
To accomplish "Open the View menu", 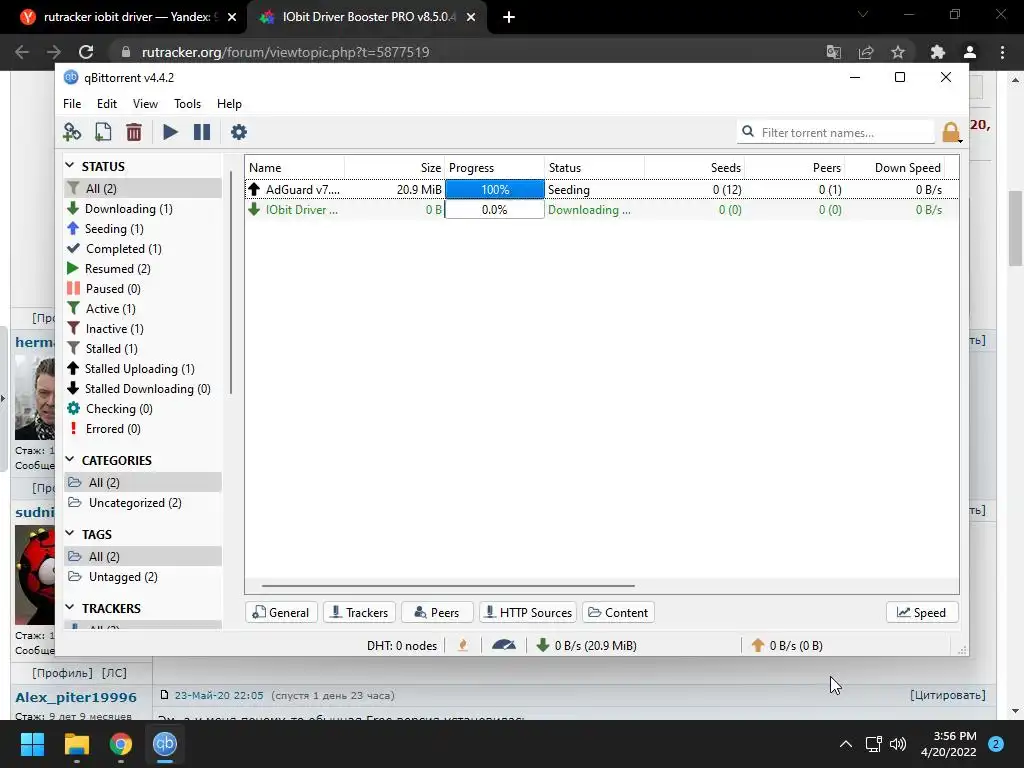I will [x=145, y=104].
